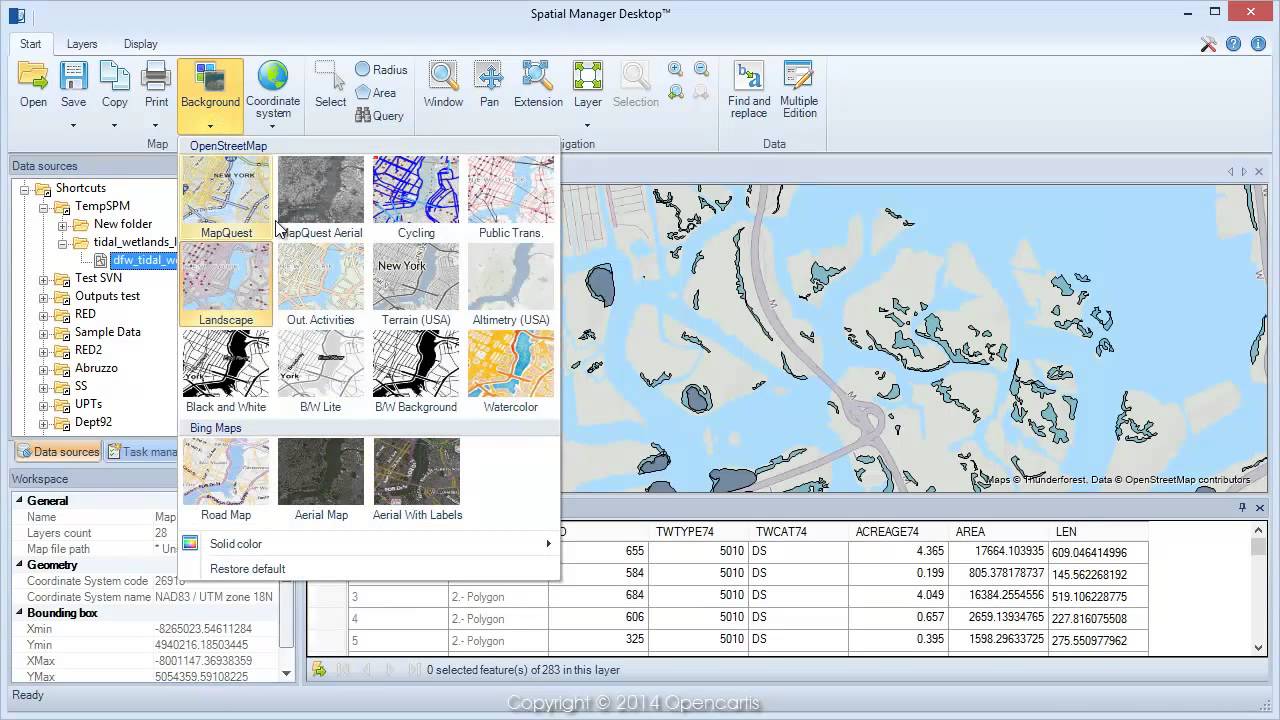The height and width of the screenshot is (720, 1280).
Task: Open the Query binoculars tool
Action: click(x=379, y=116)
